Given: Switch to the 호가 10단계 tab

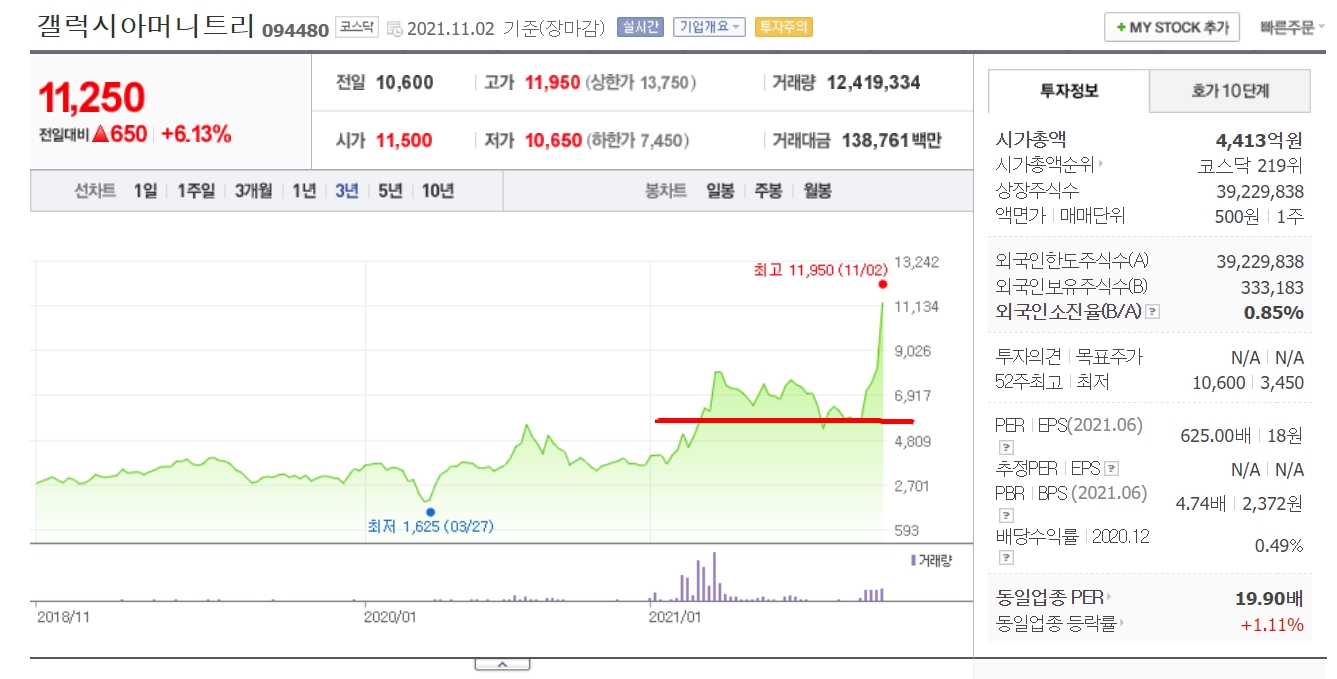Looking at the screenshot, I should (1230, 91).
